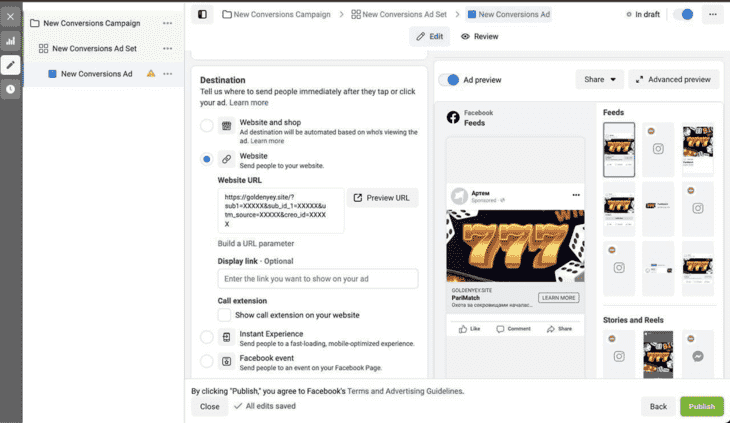Select New Conversions Ad Set in the tree

[95, 48]
